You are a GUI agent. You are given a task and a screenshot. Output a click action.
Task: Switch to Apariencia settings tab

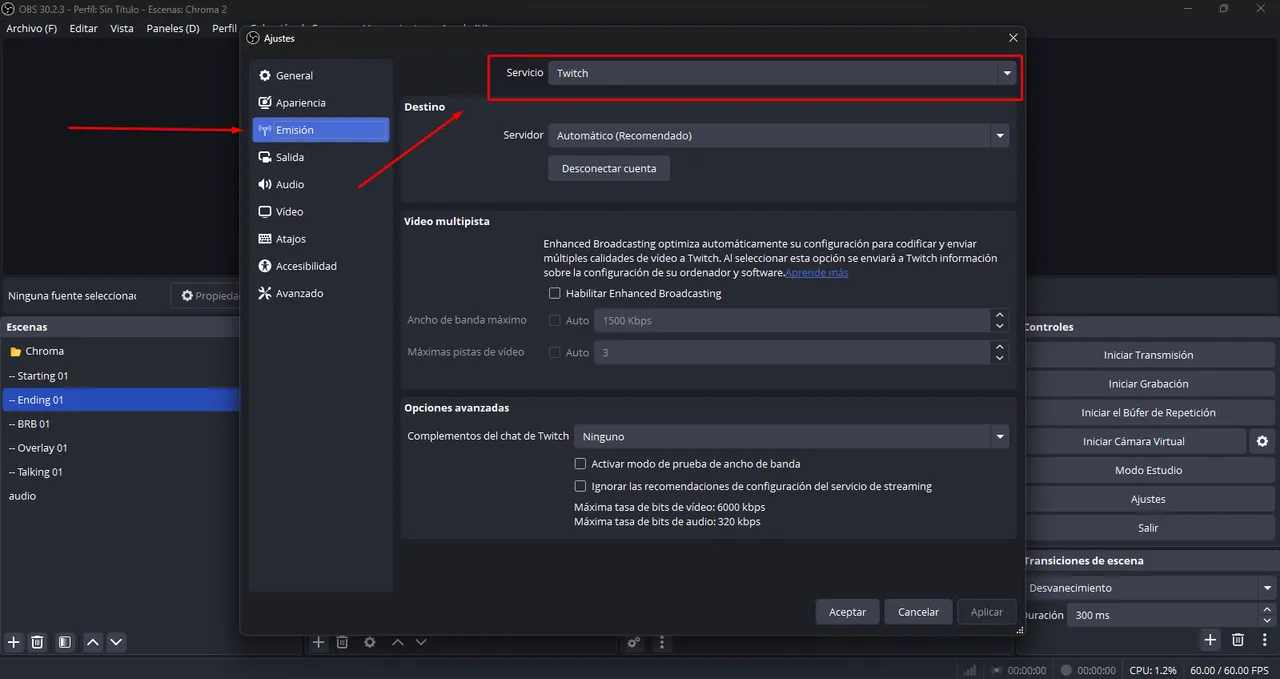[320, 103]
